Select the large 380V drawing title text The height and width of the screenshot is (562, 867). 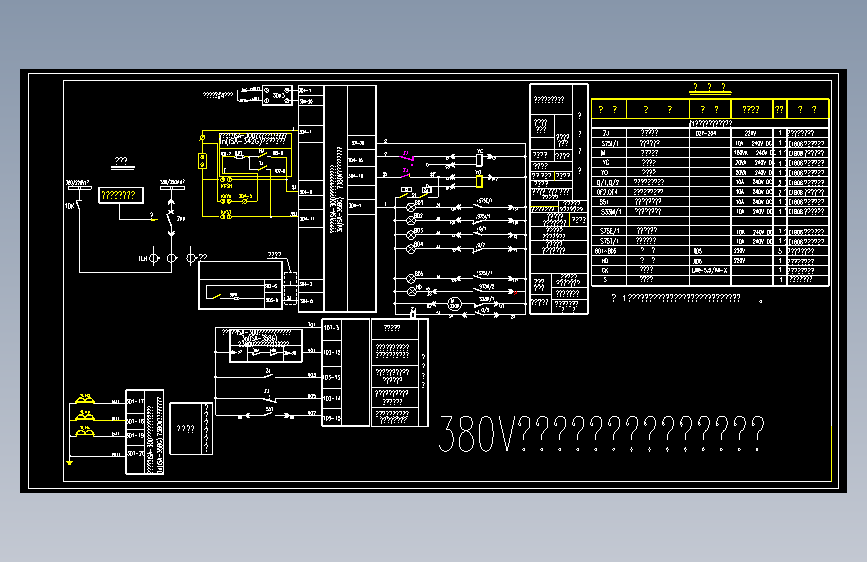pyautogui.click(x=602, y=434)
